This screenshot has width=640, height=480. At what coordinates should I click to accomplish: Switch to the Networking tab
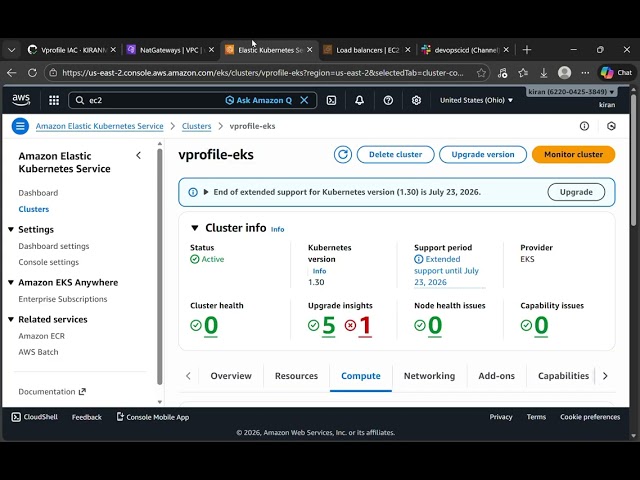[x=429, y=376]
